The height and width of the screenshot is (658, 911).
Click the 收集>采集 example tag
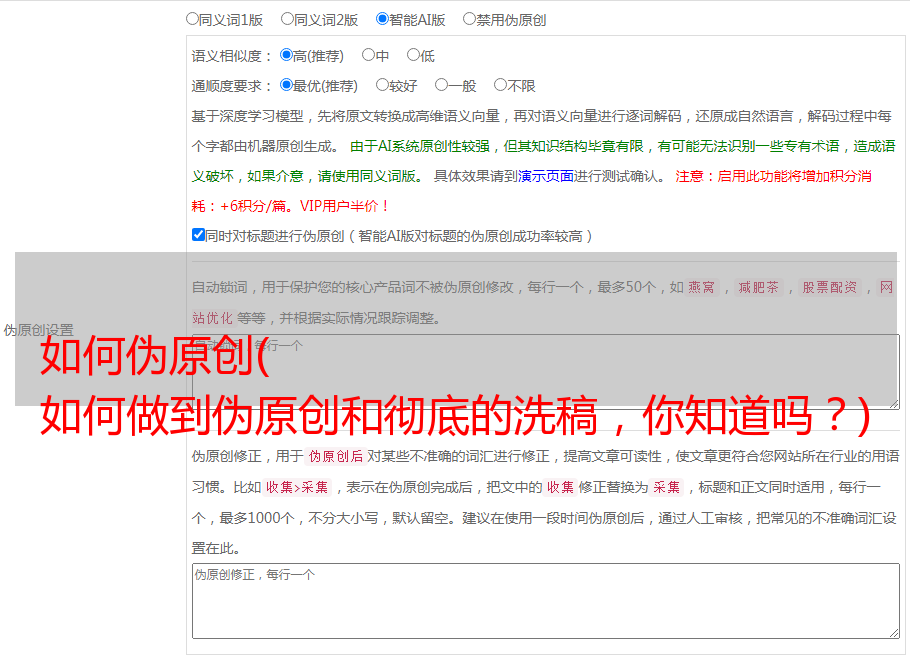(x=297, y=489)
